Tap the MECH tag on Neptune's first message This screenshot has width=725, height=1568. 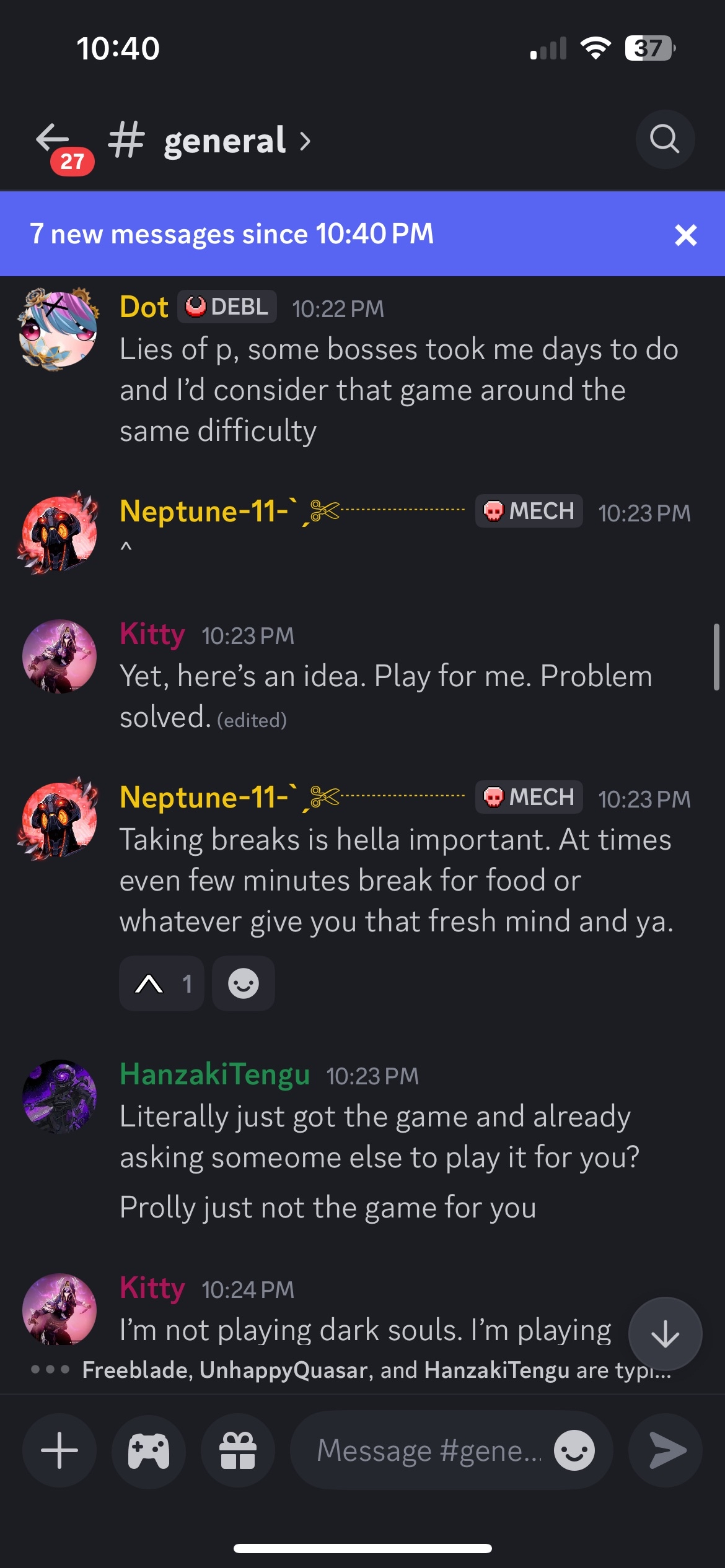pos(529,512)
